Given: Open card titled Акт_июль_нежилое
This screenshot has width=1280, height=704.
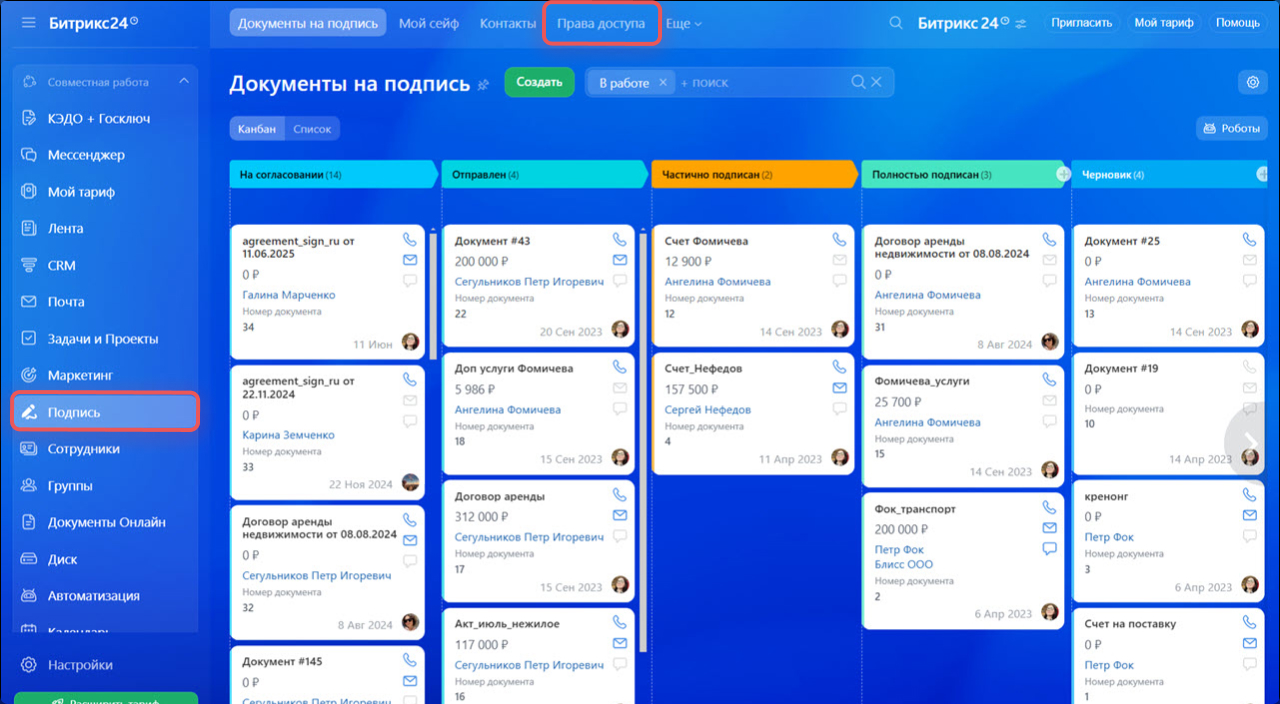Looking at the screenshot, I should tap(507, 624).
